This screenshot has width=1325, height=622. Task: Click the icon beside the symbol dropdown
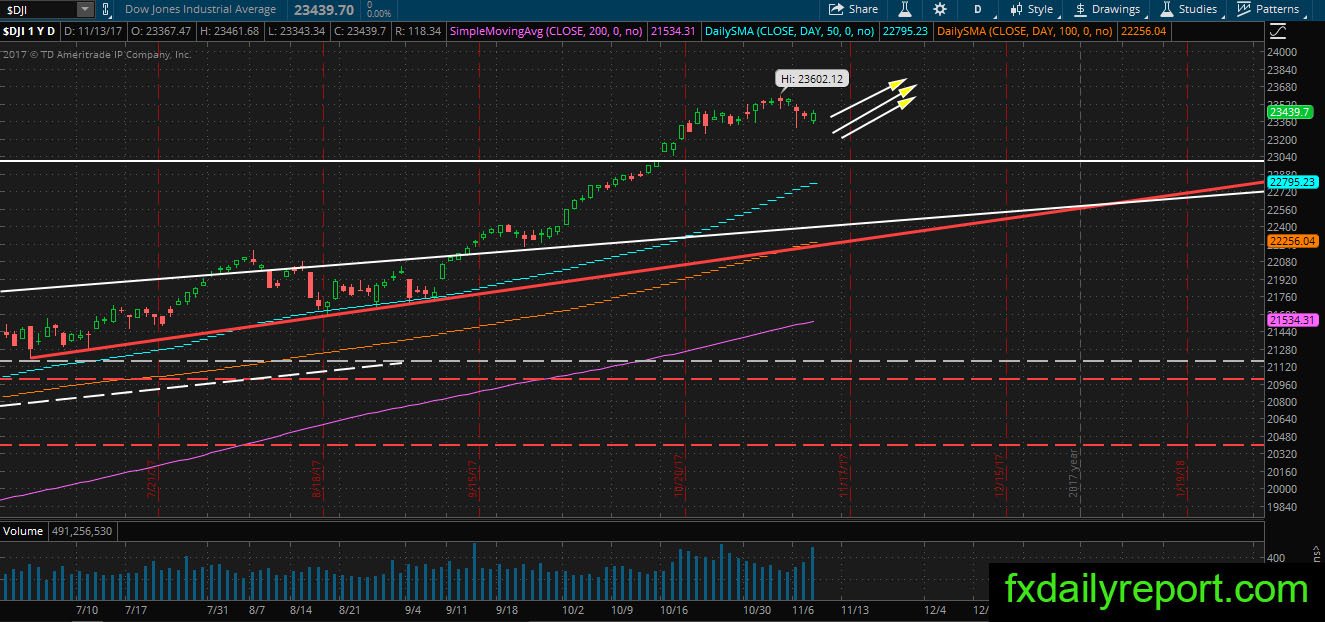click(x=105, y=9)
